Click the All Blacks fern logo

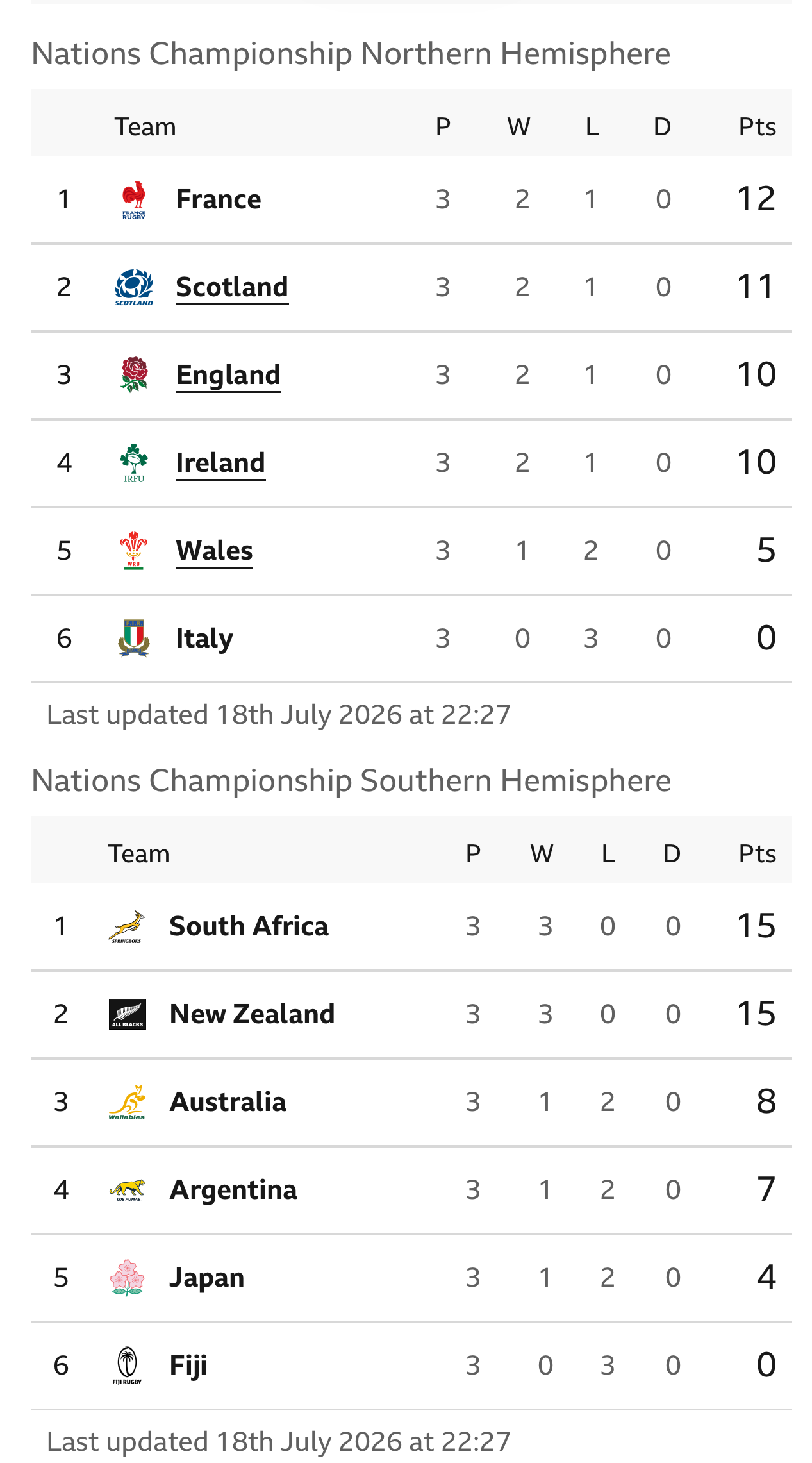click(x=128, y=1014)
